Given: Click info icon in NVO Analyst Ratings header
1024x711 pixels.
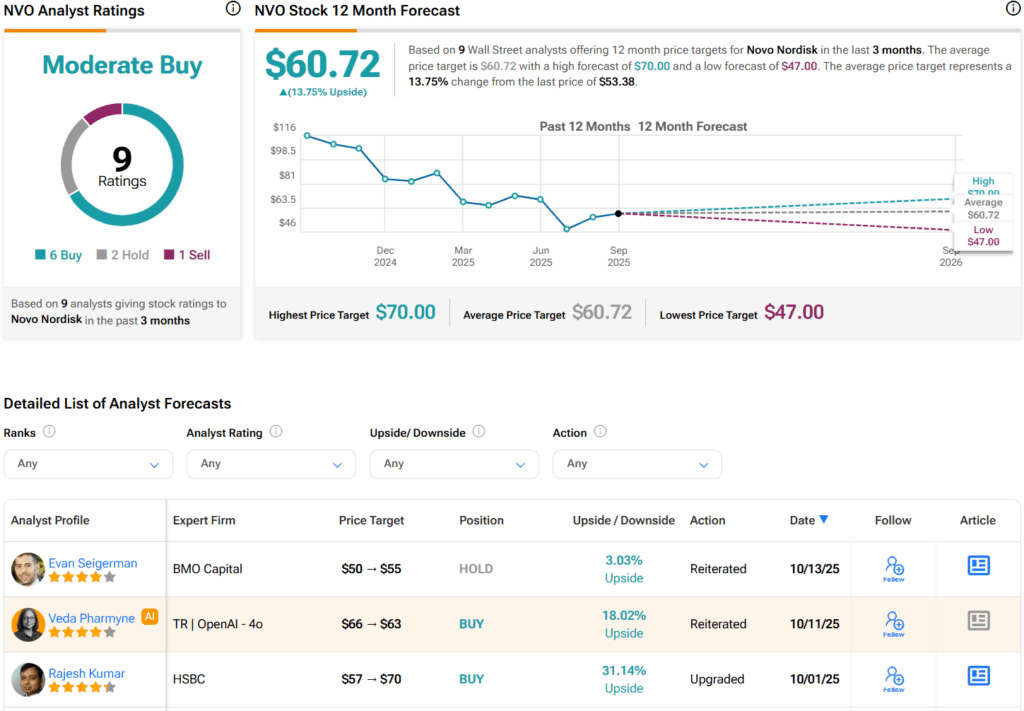Looking at the screenshot, I should (x=233, y=9).
